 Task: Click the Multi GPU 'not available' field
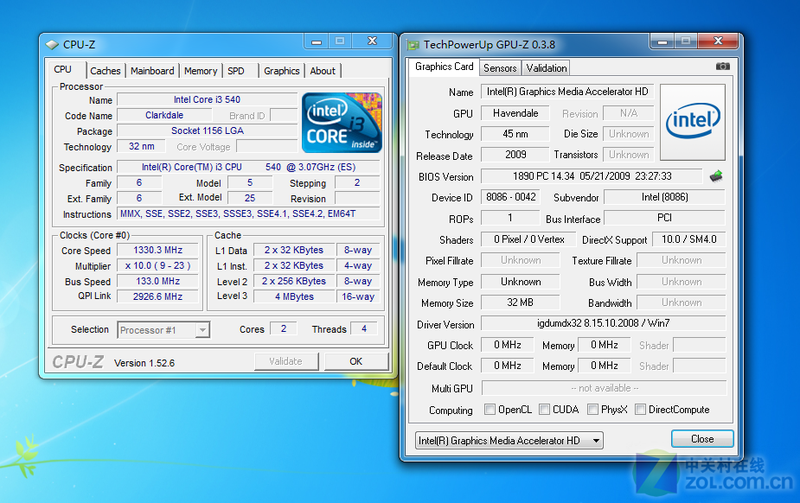pos(604,388)
